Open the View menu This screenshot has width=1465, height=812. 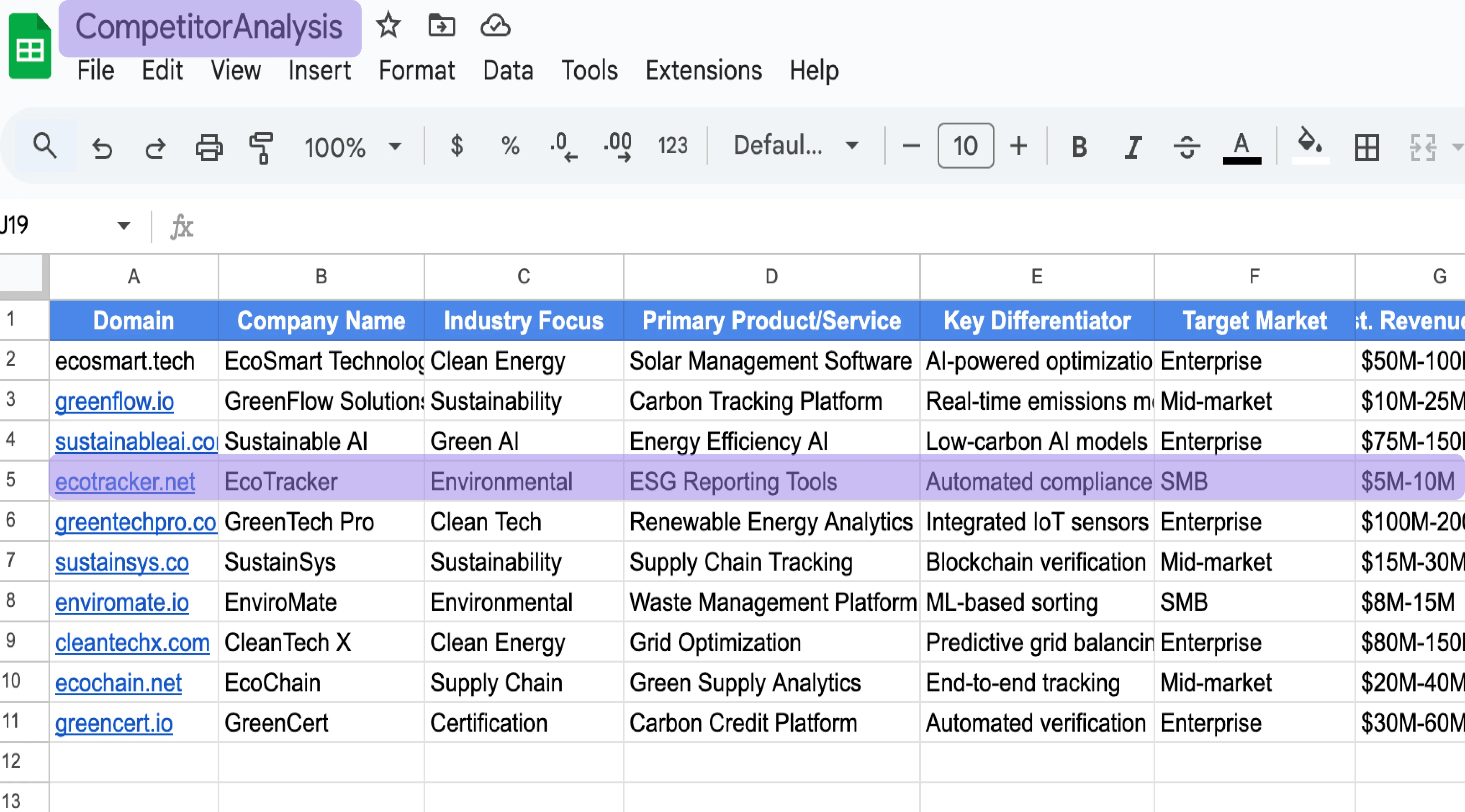[235, 70]
